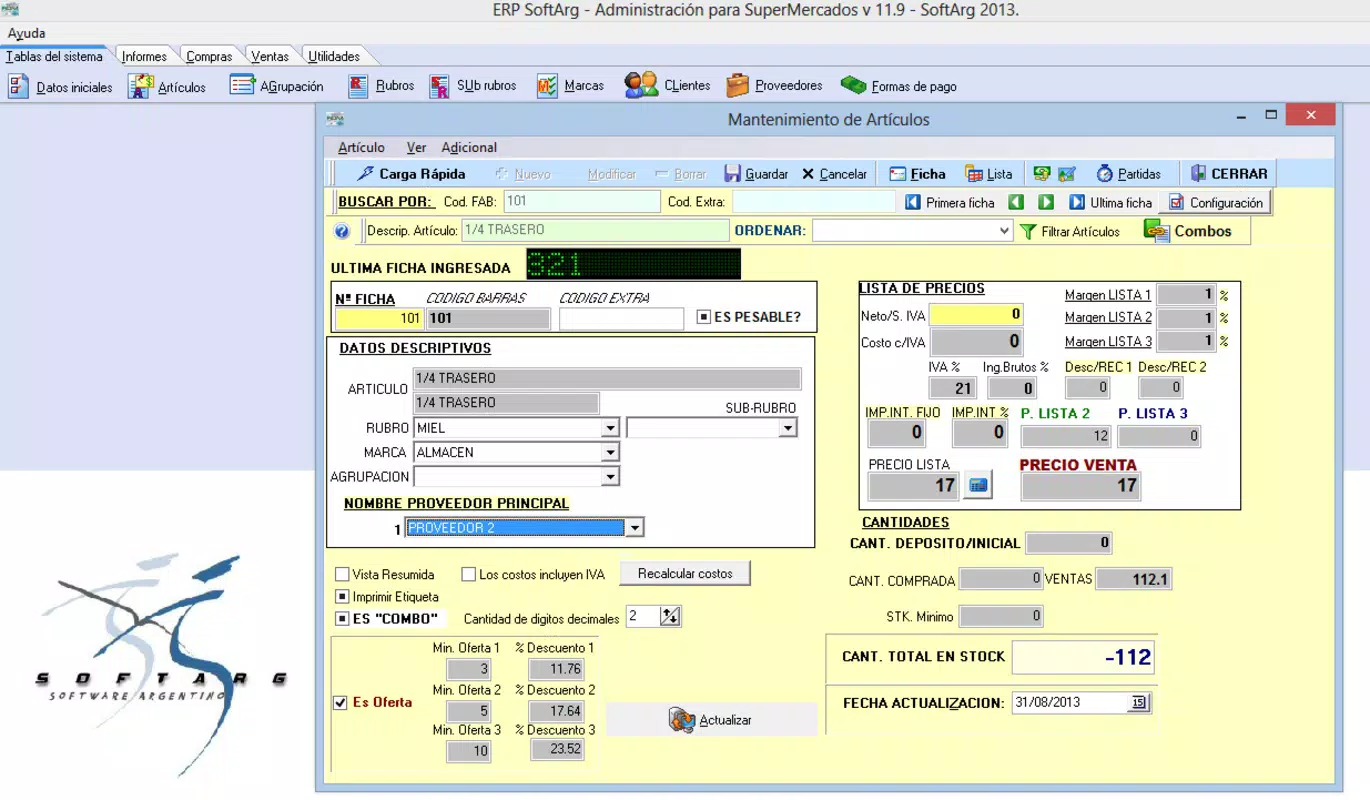Image resolution: width=1370 pixels, height=800 pixels.
Task: Open the SUB-RUBRO dropdown
Action: [x=788, y=429]
